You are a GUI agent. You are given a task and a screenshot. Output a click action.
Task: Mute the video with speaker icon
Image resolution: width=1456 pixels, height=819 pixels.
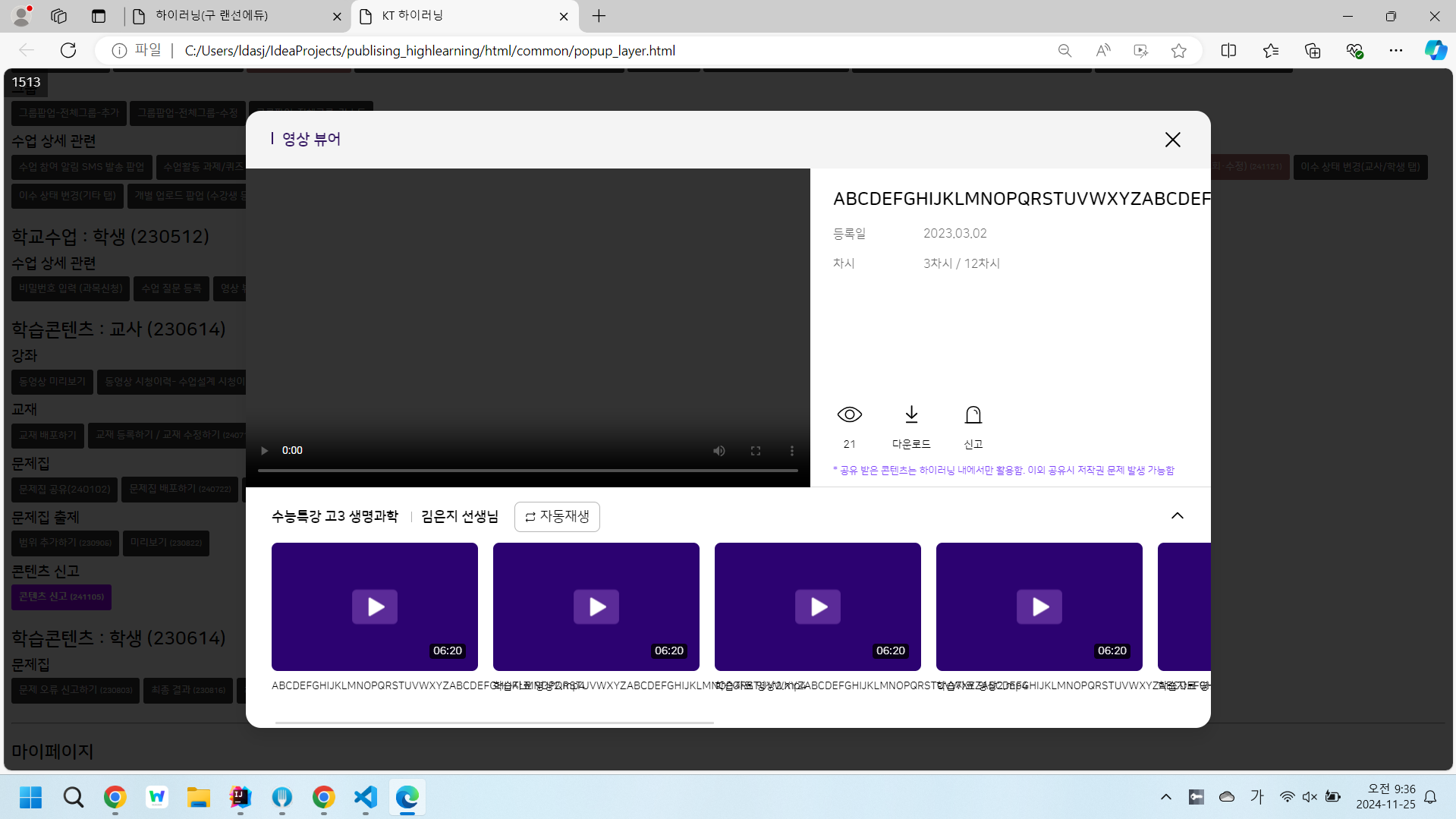click(719, 451)
